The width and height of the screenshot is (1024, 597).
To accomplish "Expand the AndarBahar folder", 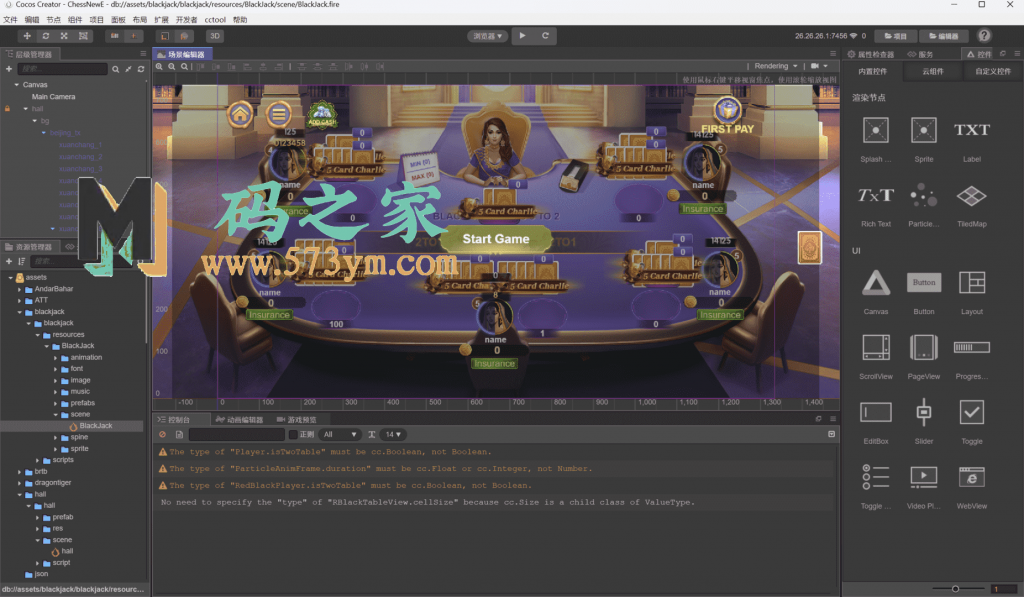I will [x=20, y=289].
